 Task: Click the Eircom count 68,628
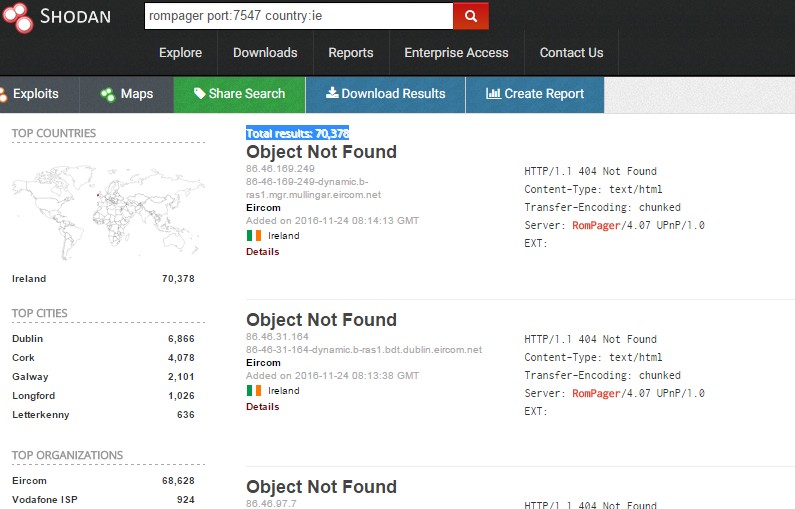coord(178,481)
